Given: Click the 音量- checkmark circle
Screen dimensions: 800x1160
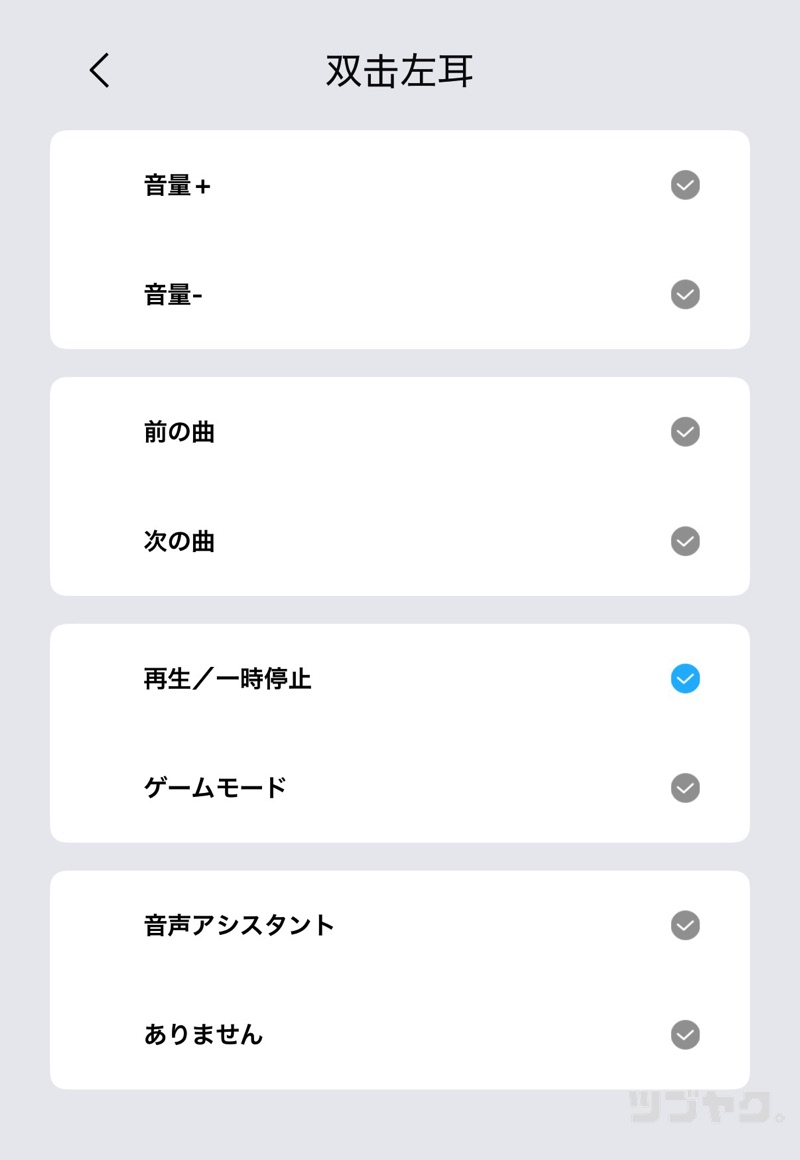Looking at the screenshot, I should tap(685, 294).
